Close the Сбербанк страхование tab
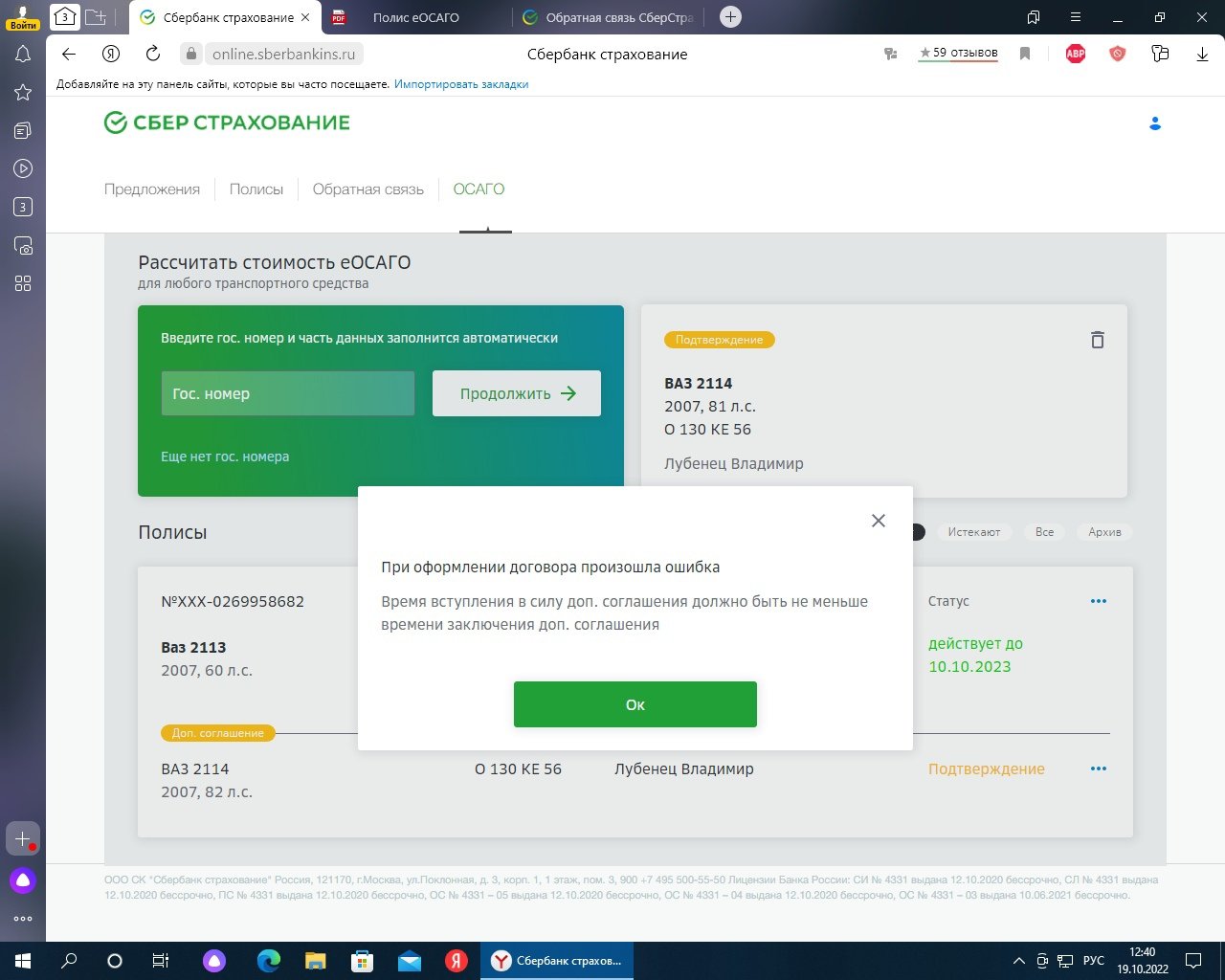 pyautogui.click(x=305, y=17)
